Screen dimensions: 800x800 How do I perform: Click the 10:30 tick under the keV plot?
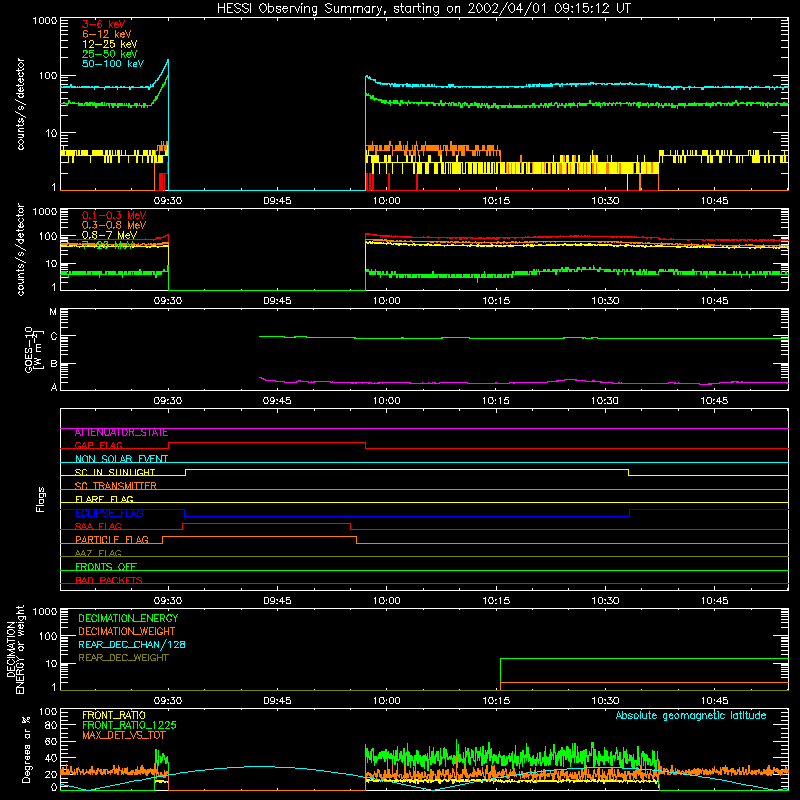click(x=605, y=201)
